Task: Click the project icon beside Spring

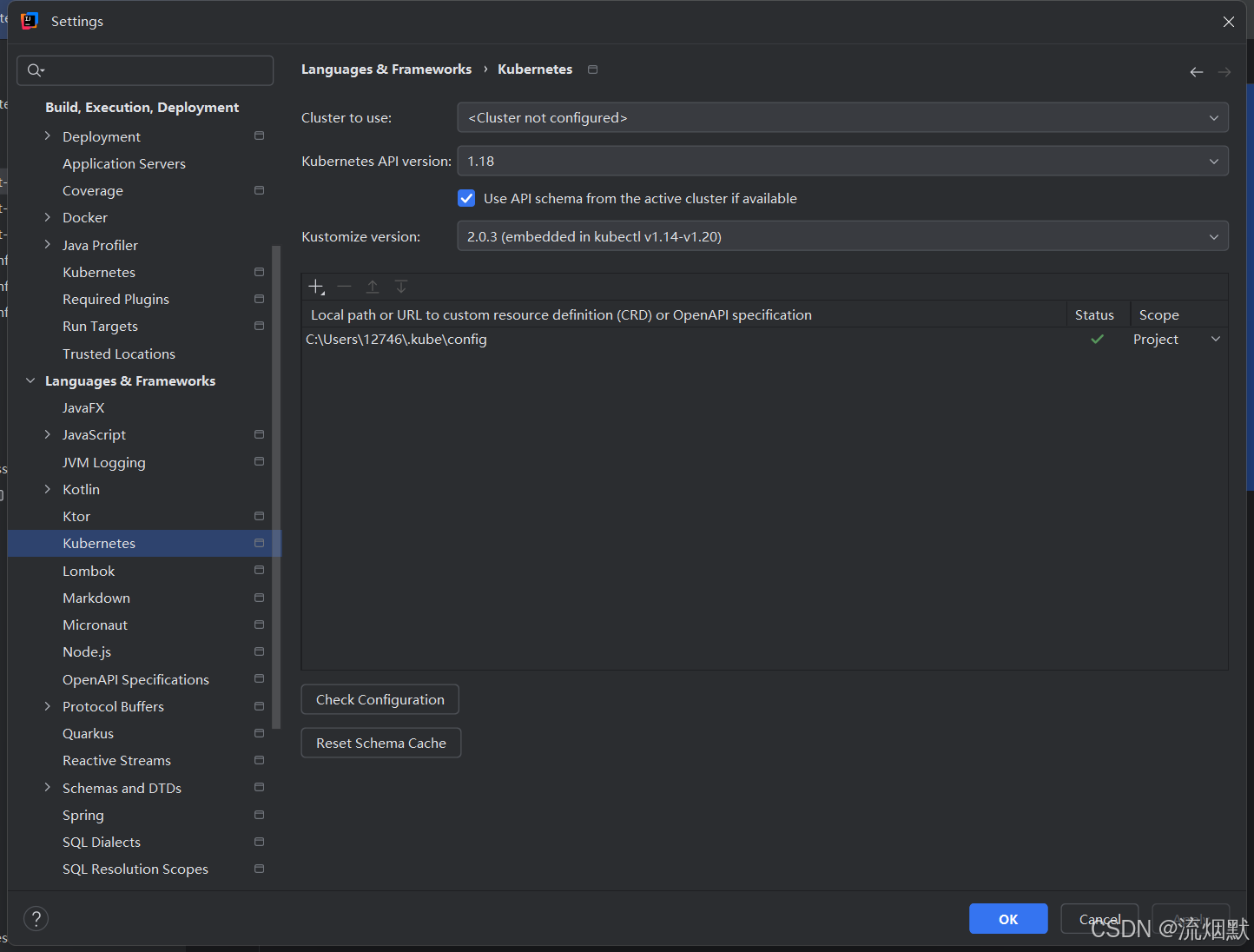Action: click(259, 815)
